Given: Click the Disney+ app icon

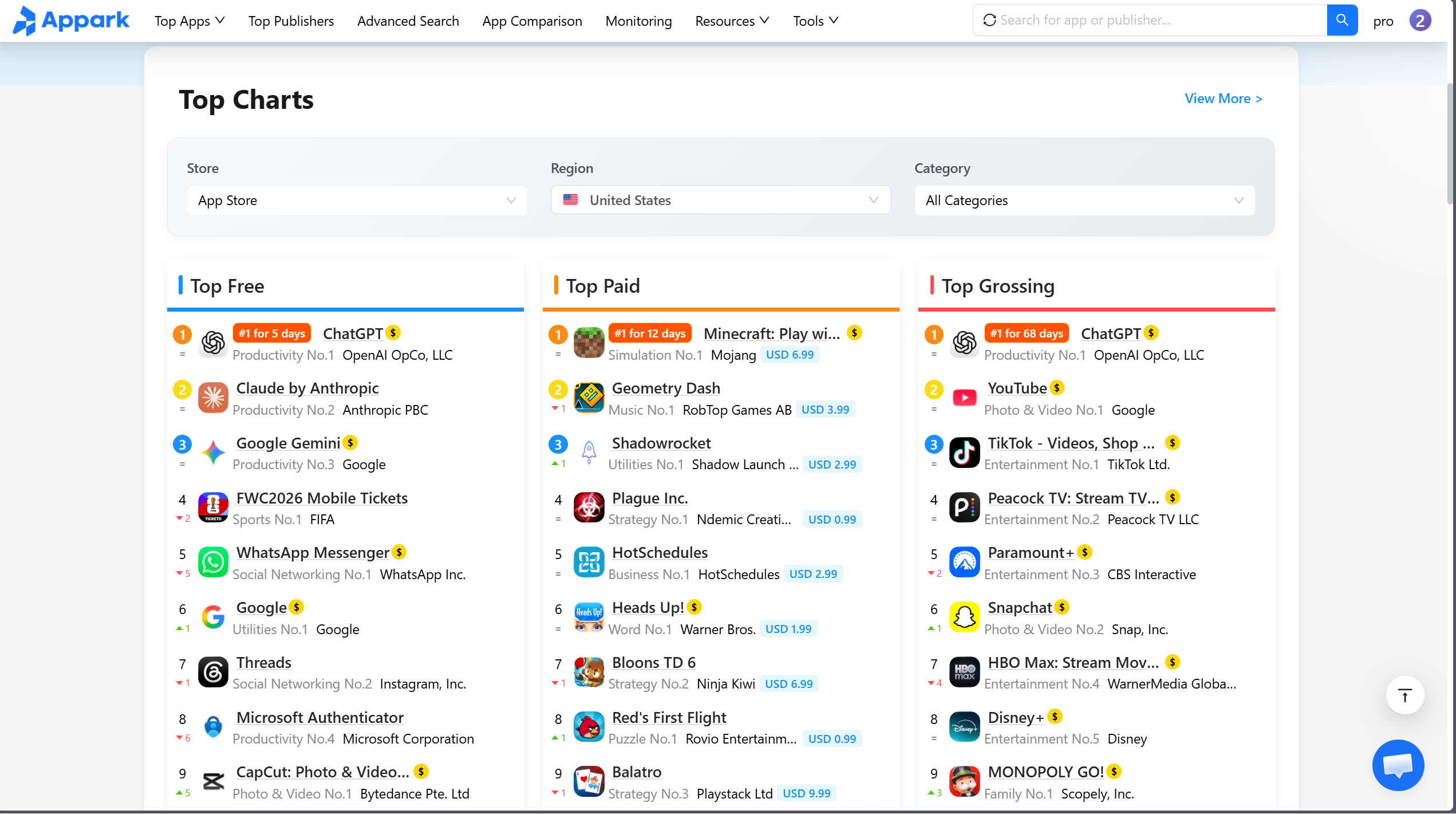Looking at the screenshot, I should click(965, 728).
